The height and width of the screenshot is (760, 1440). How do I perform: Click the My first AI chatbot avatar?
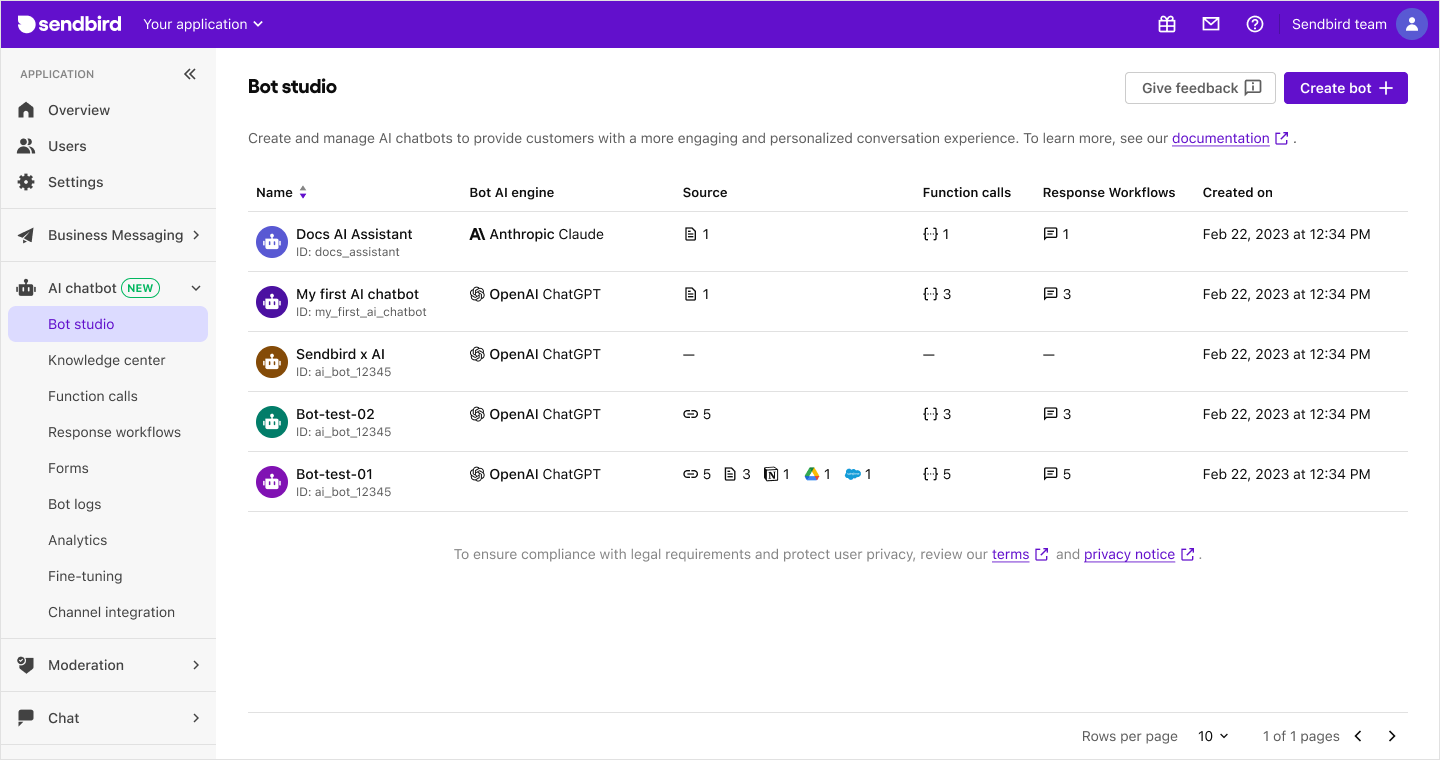(x=272, y=302)
